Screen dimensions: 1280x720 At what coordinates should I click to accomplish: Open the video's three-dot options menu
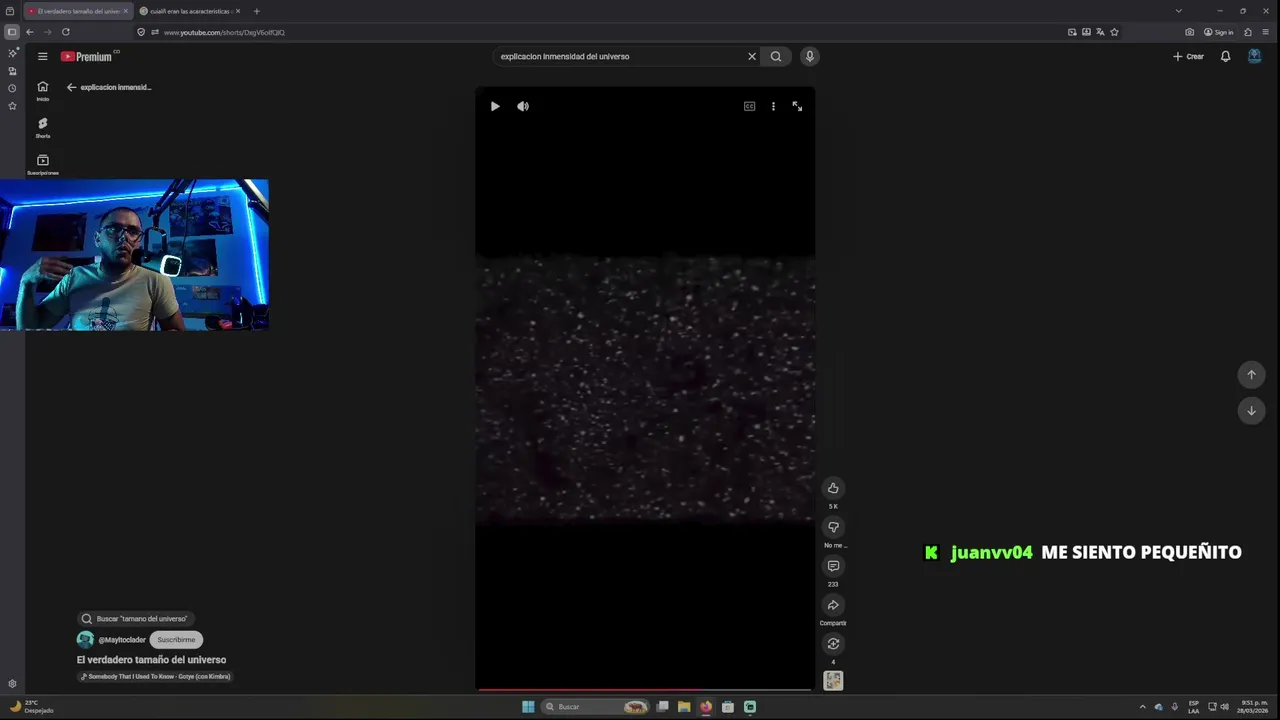pyautogui.click(x=773, y=106)
